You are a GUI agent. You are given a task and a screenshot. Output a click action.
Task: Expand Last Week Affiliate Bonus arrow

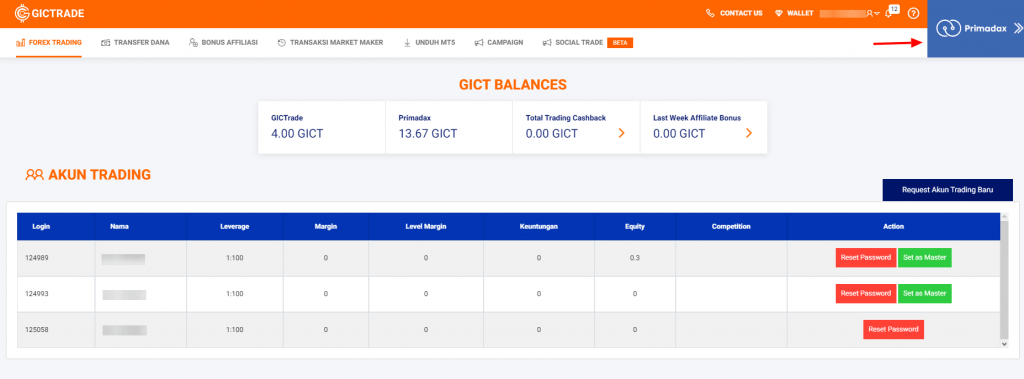tap(748, 133)
